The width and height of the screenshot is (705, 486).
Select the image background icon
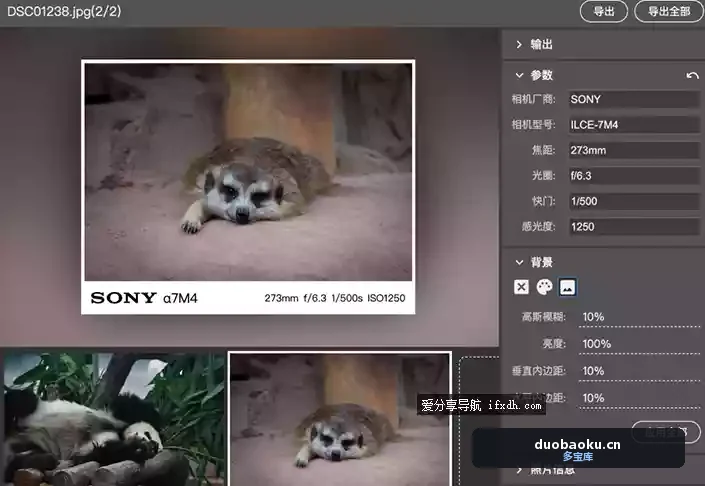coord(567,287)
